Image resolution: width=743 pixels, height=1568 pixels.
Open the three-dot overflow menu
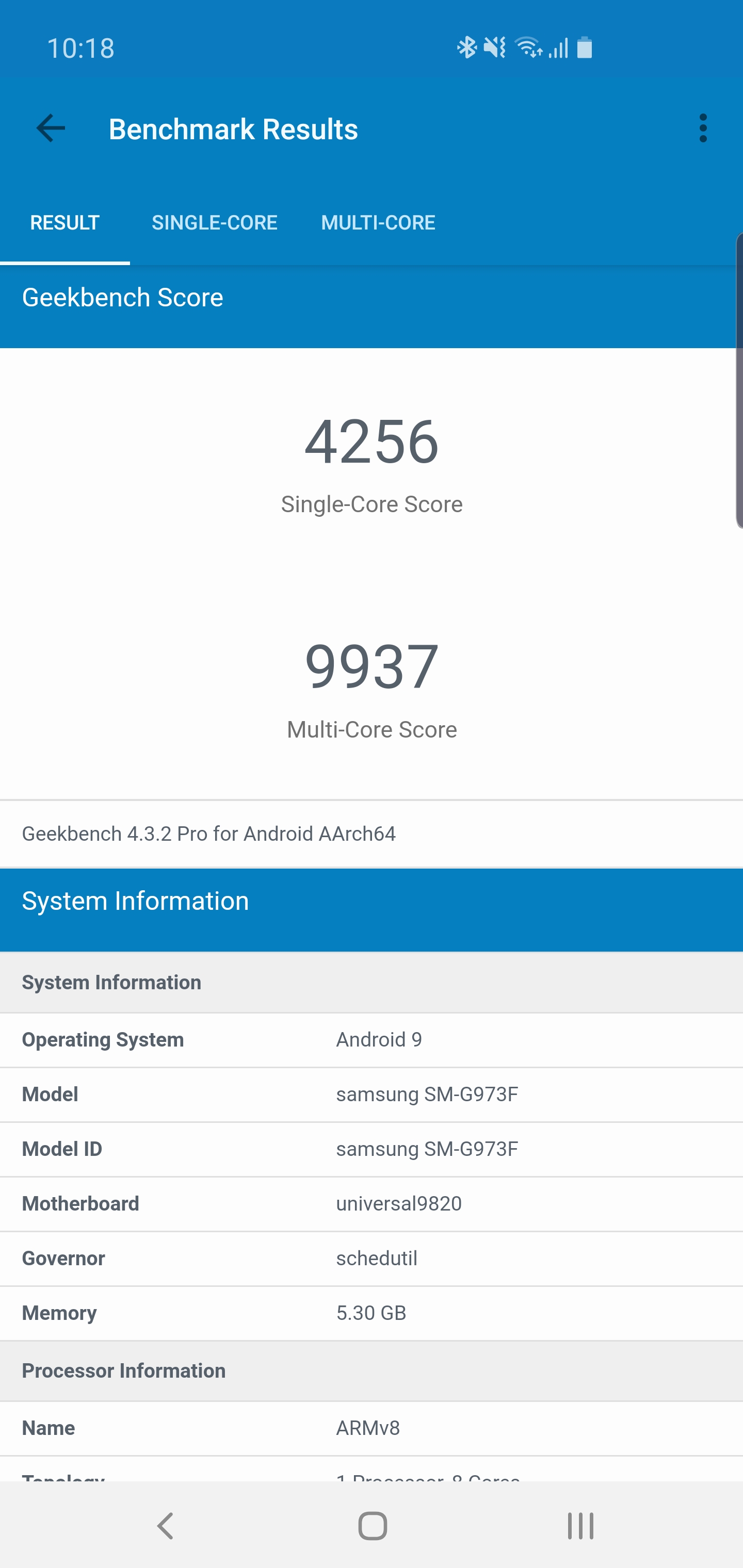coord(703,128)
